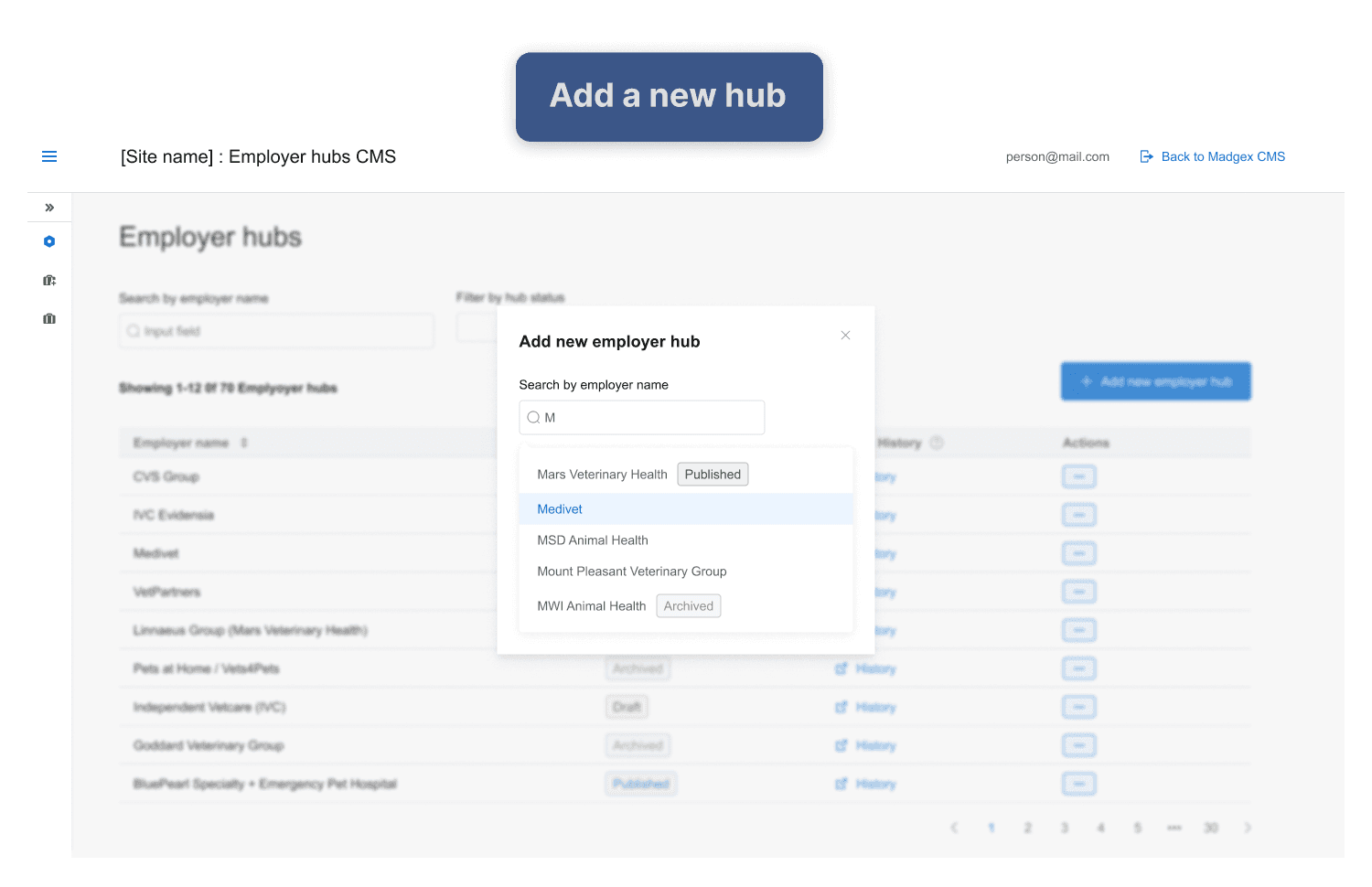
Task: Go to page 2 in pagination
Action: pos(1028,828)
